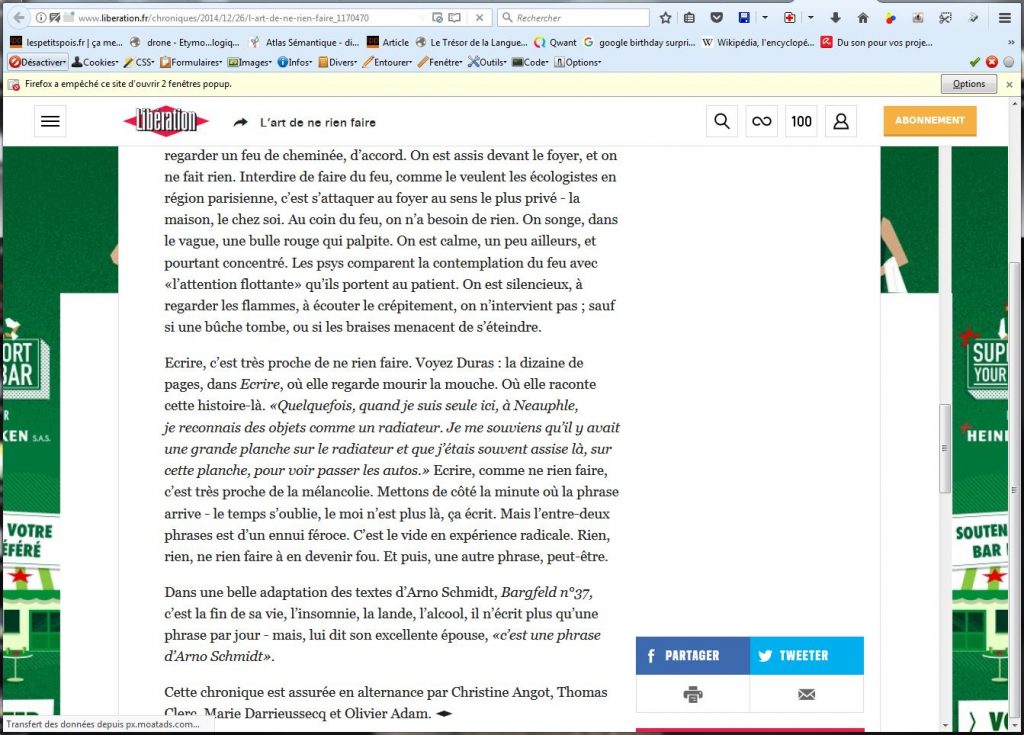The image size is (1024, 735).
Task: Print the article with printer icon
Action: (693, 694)
